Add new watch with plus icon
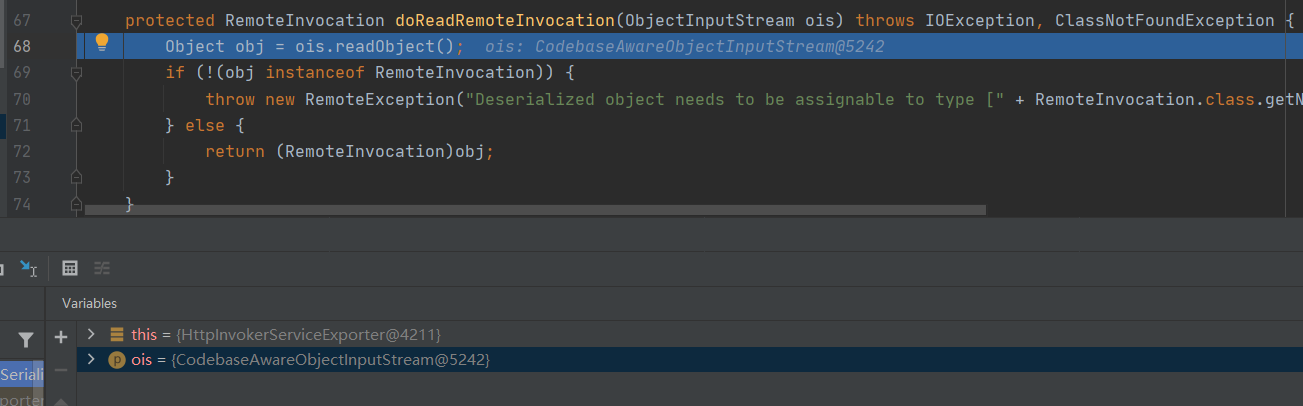Image resolution: width=1303 pixels, height=406 pixels. coord(60,337)
